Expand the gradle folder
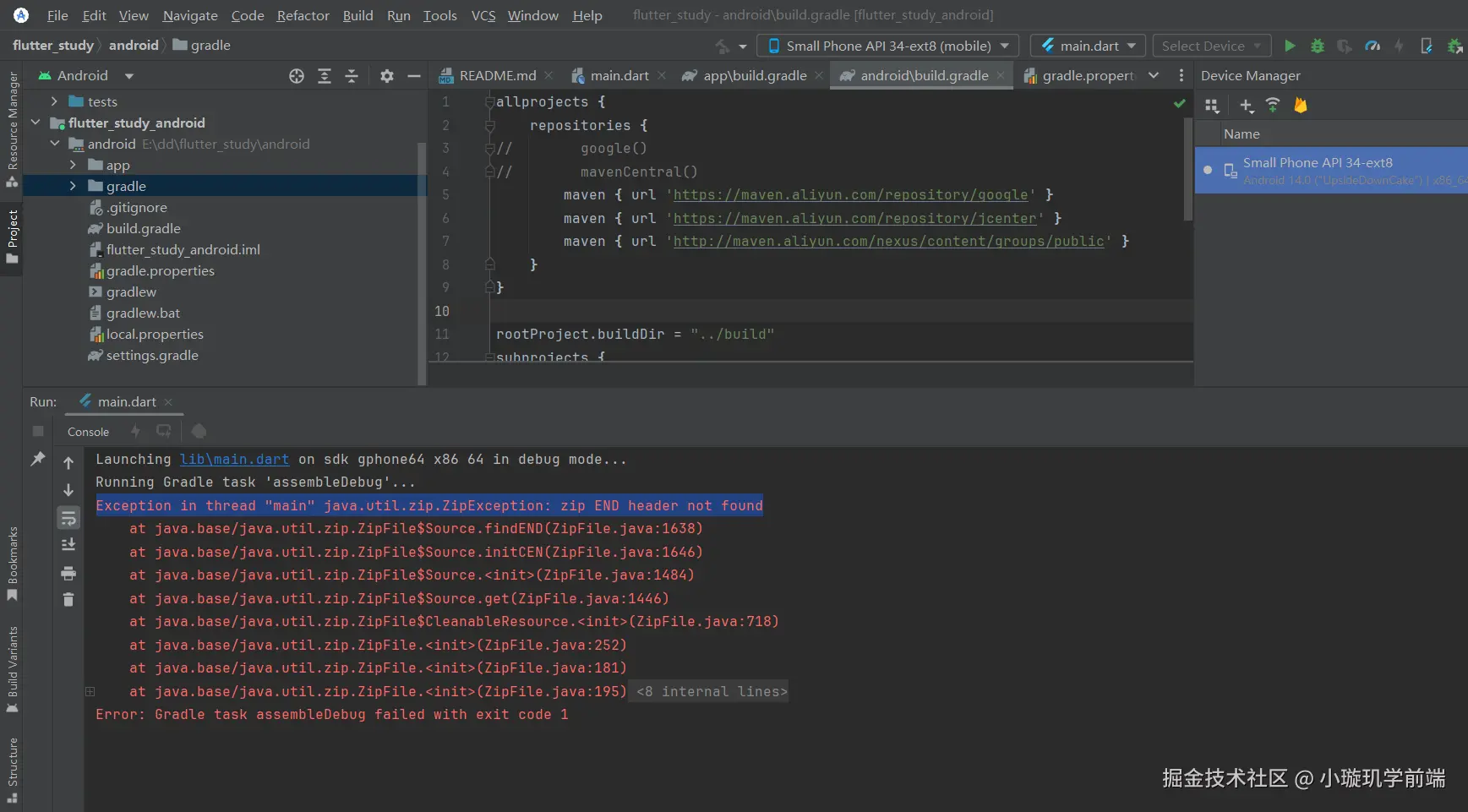1468x812 pixels. [73, 186]
